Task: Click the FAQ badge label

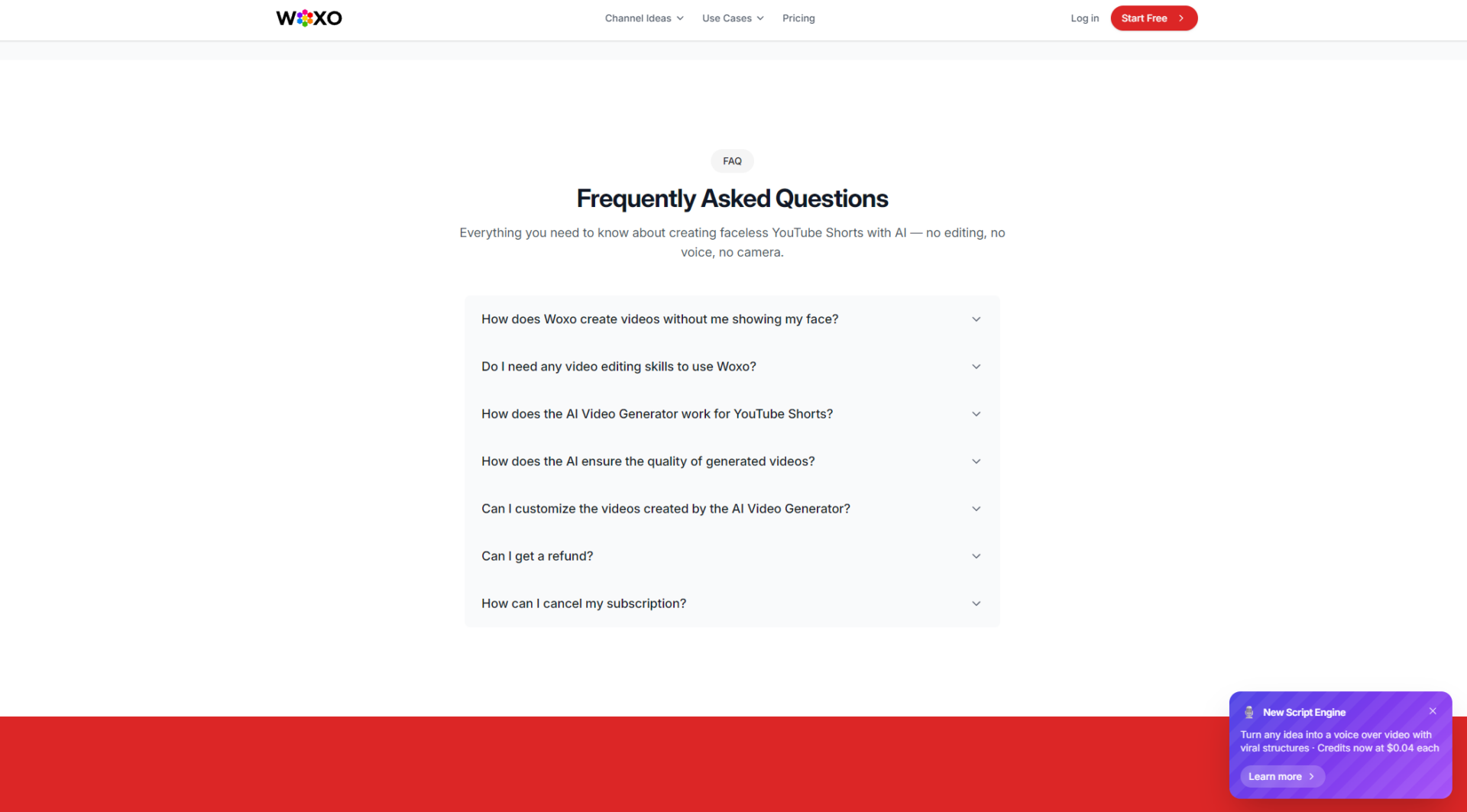Action: (x=732, y=161)
